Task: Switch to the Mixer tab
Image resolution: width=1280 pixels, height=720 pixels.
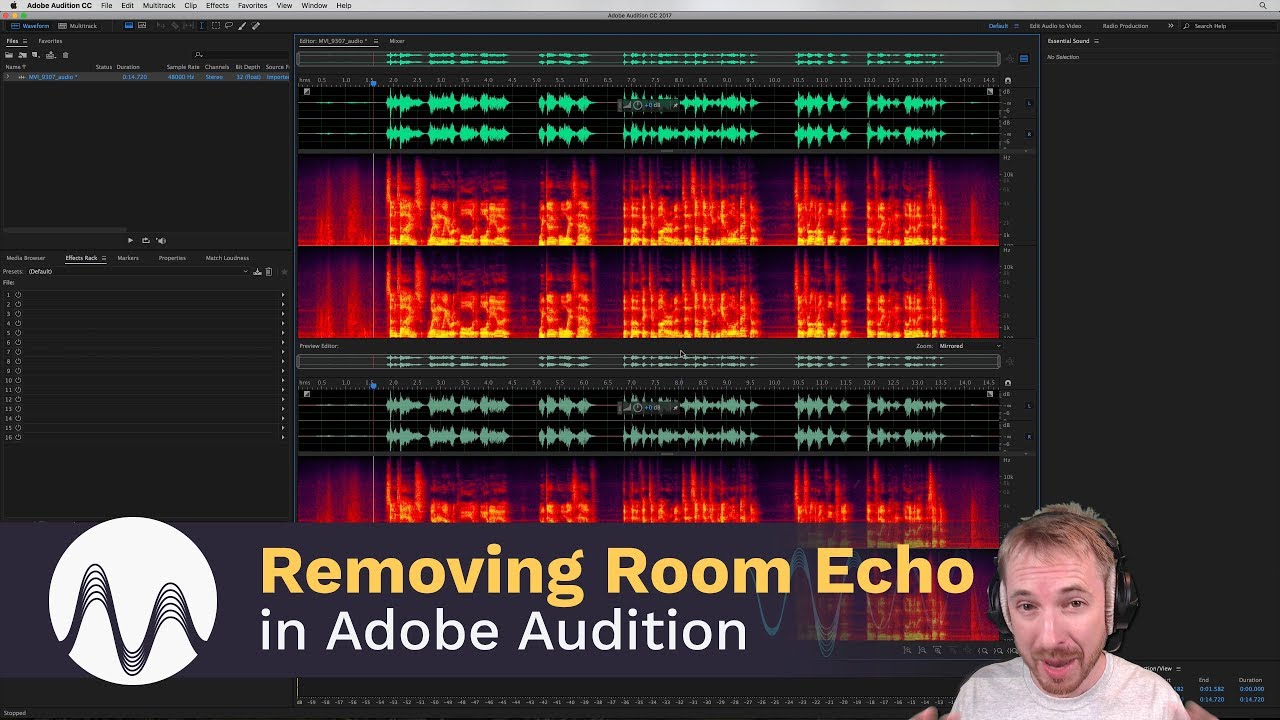Action: point(397,41)
